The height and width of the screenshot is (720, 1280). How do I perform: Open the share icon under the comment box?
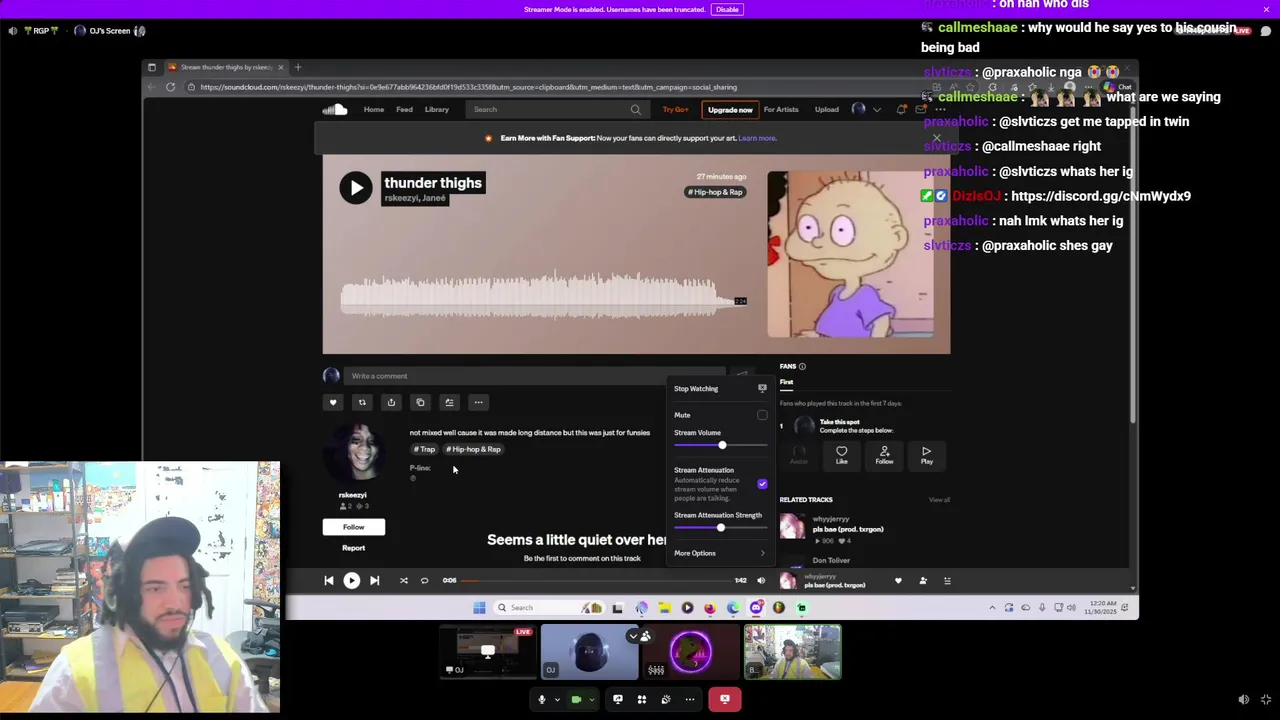coord(391,403)
